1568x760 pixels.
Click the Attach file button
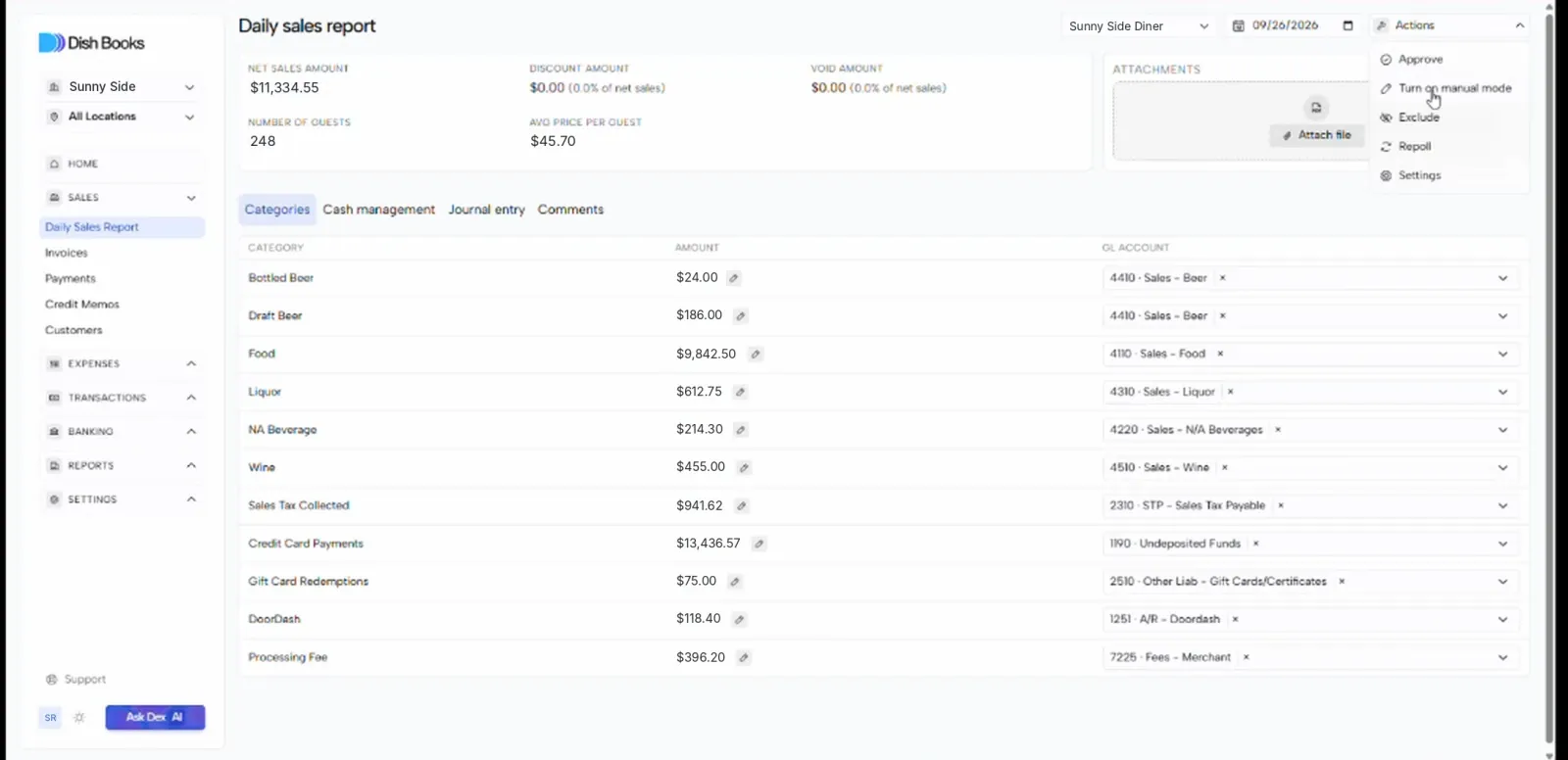coord(1317,135)
